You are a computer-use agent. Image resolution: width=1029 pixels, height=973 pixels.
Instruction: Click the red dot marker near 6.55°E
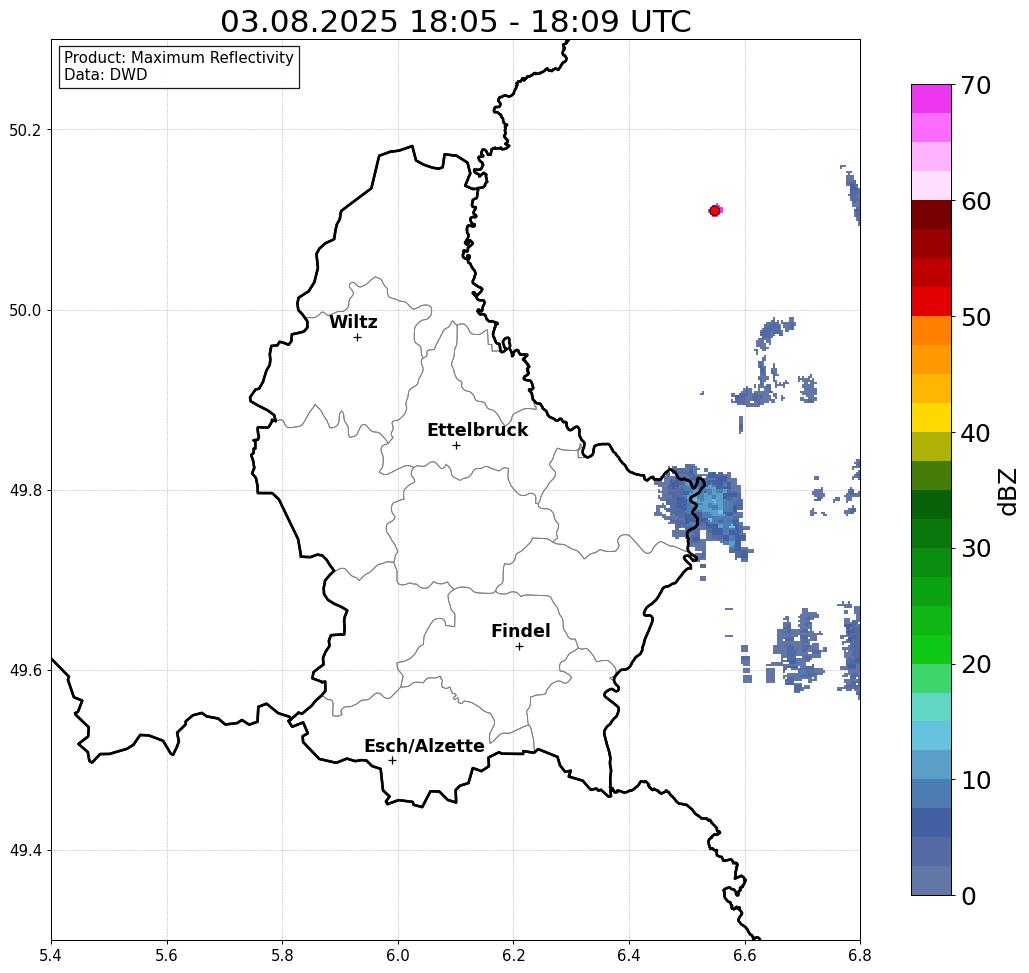[x=714, y=211]
